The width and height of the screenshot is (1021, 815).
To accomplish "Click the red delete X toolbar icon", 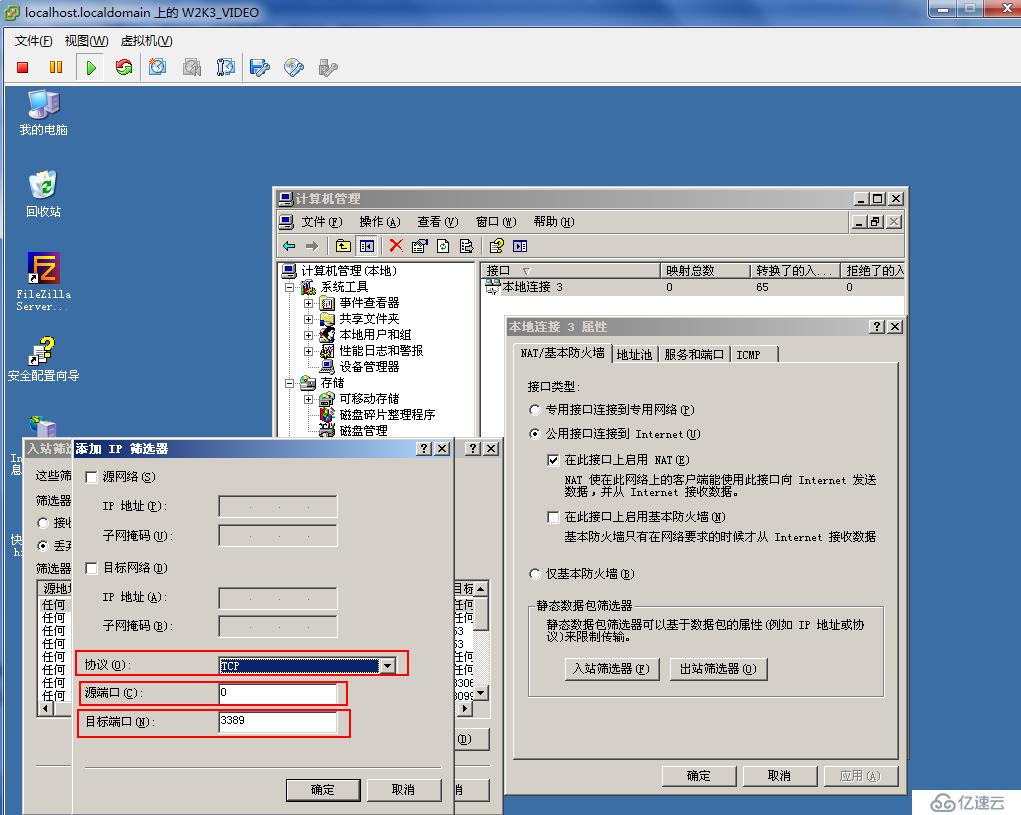I will 396,245.
